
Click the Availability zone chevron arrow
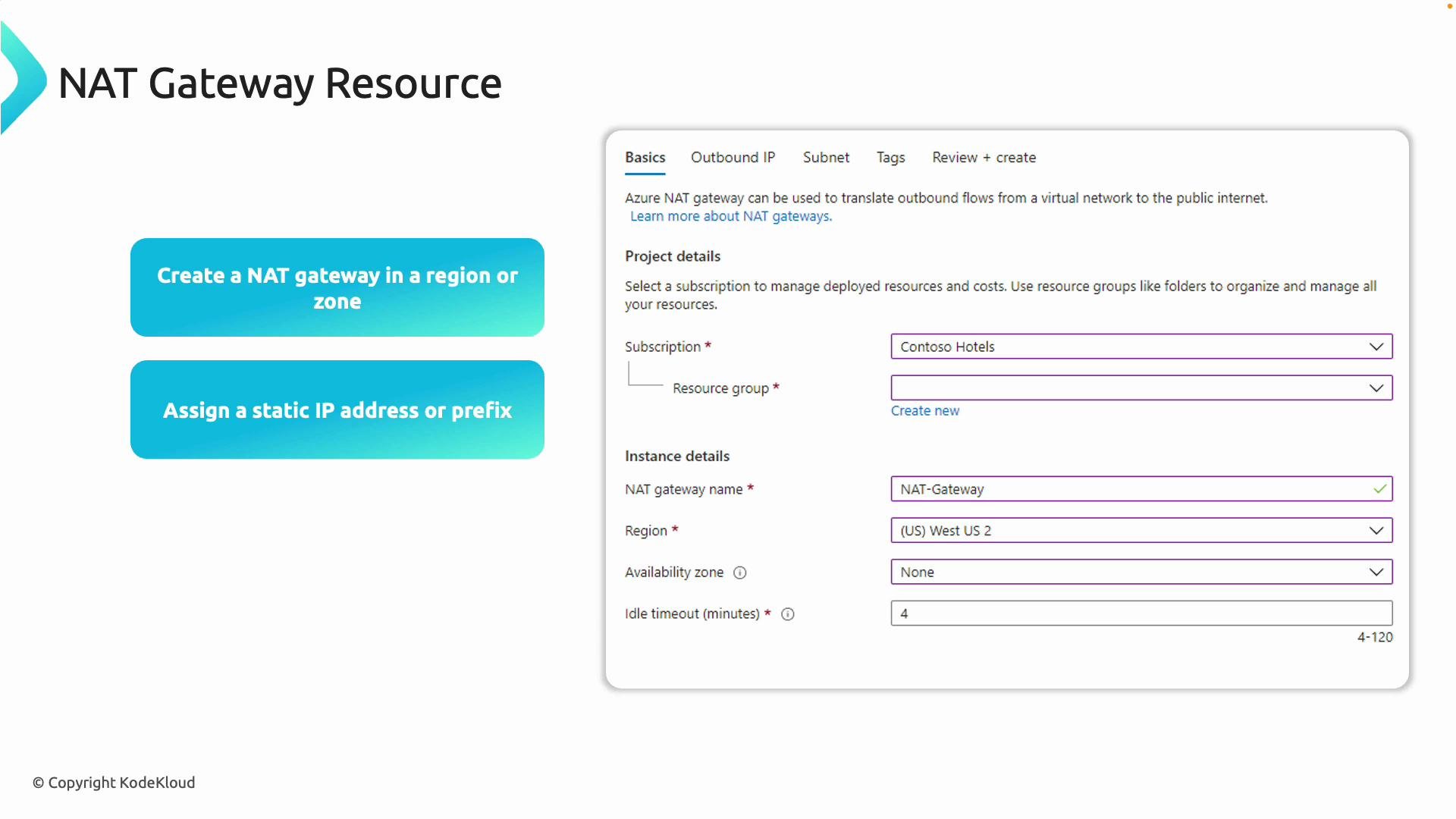(x=1376, y=573)
